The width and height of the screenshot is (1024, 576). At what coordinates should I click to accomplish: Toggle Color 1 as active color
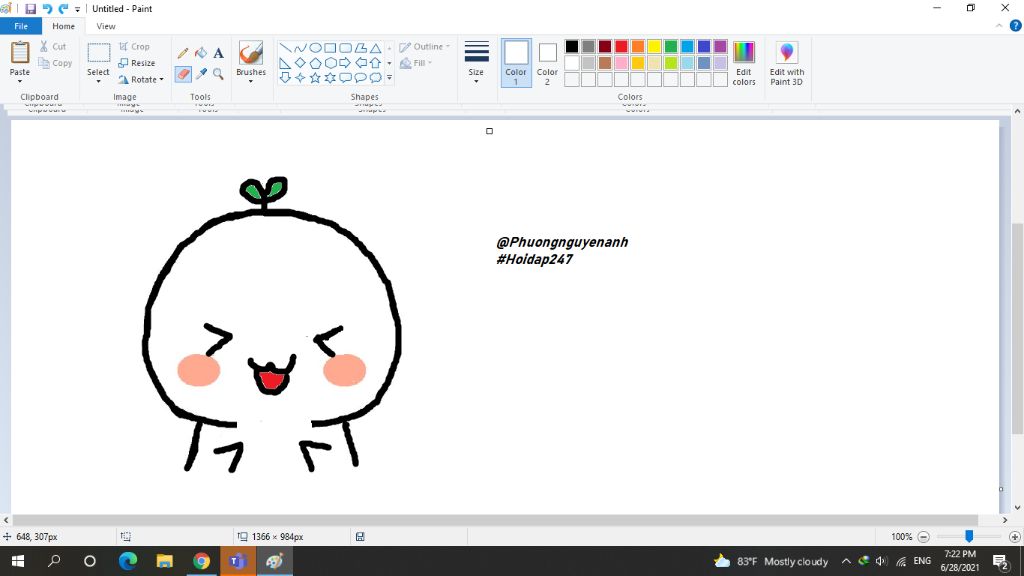point(516,63)
